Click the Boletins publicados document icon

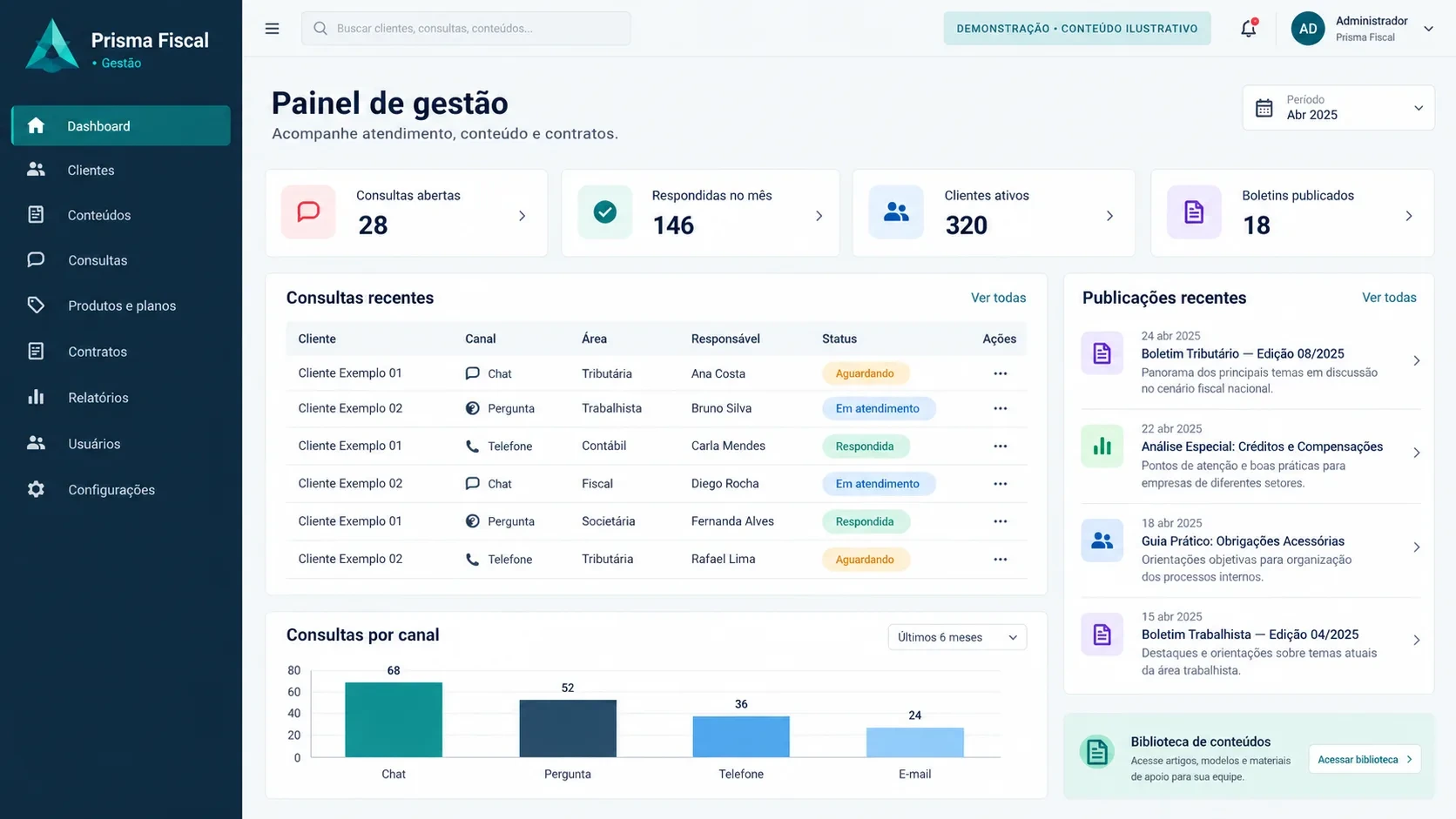1194,212
